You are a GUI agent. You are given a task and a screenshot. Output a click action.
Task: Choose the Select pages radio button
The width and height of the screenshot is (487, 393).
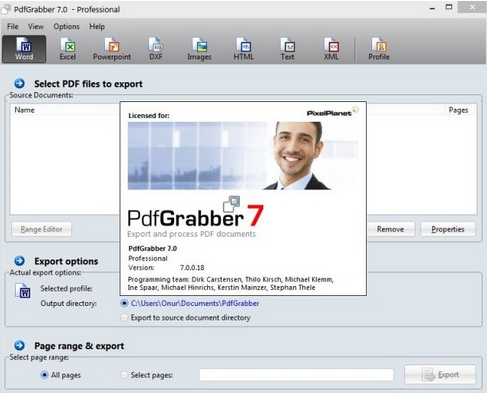124,375
